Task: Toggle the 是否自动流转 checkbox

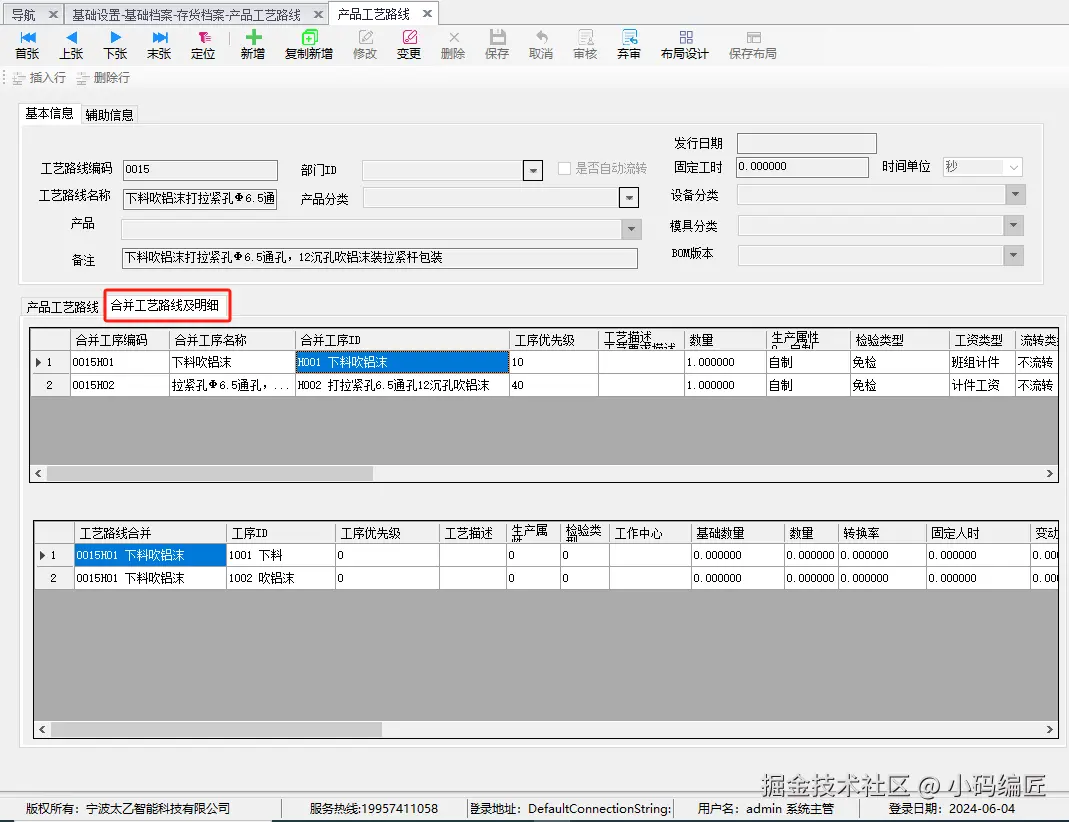Action: [564, 168]
